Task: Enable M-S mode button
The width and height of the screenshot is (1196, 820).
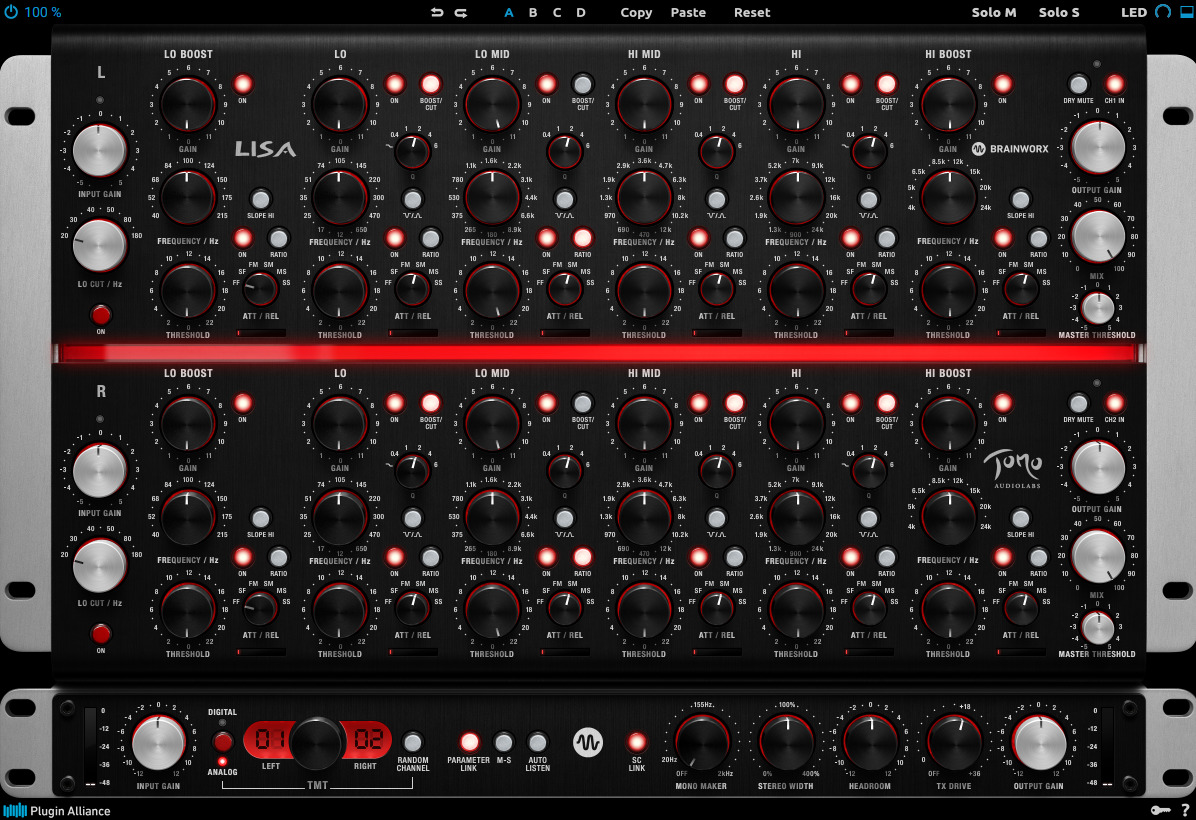Action: coord(504,742)
